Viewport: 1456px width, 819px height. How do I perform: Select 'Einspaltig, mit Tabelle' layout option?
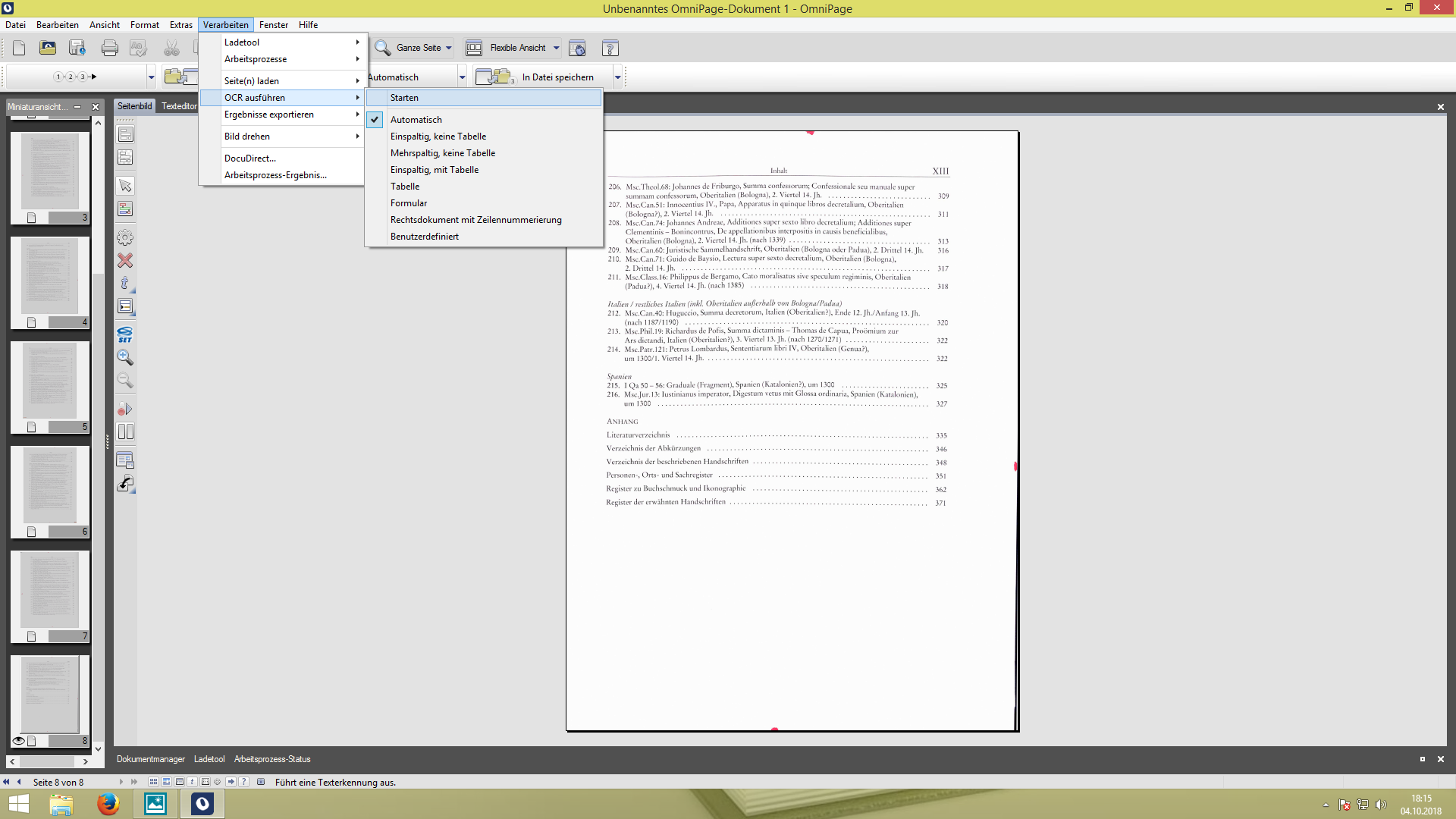coord(484,170)
